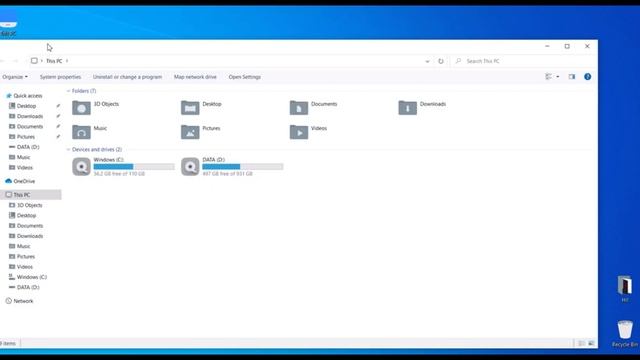Click the refresh icon in address bar
Screen dimensions: 640x360
pos(441,61)
